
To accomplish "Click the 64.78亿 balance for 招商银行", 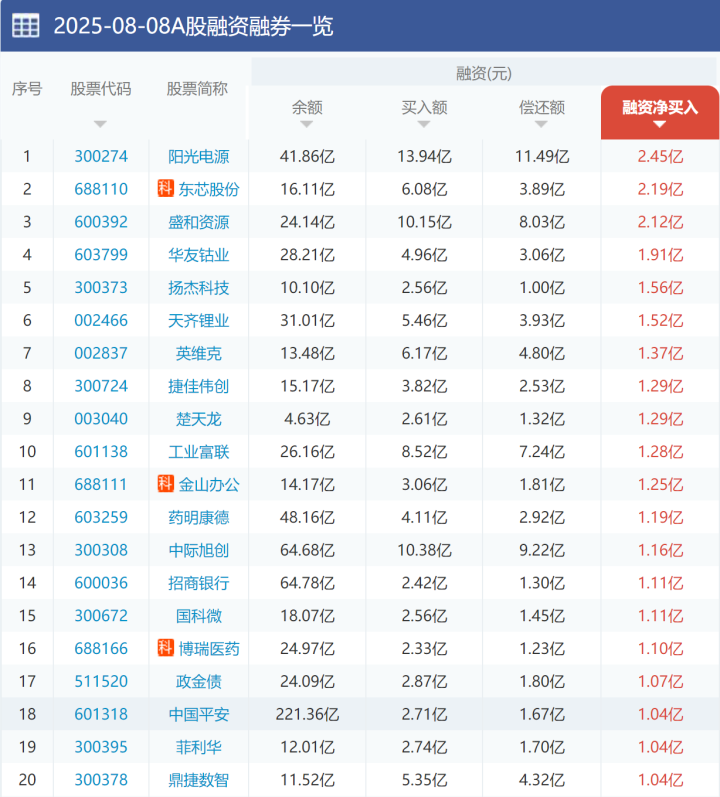I will click(x=307, y=583).
